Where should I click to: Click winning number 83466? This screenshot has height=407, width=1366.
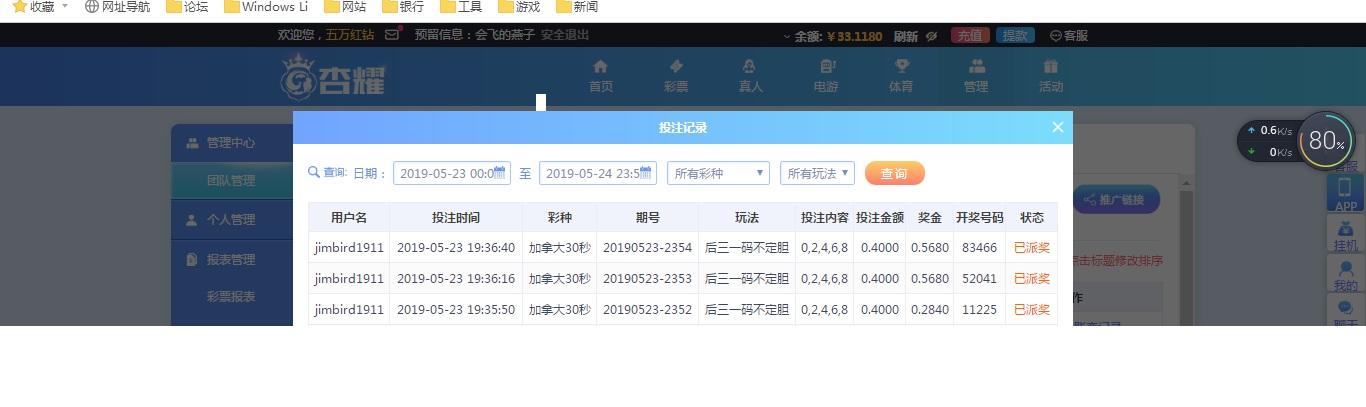[980, 248]
